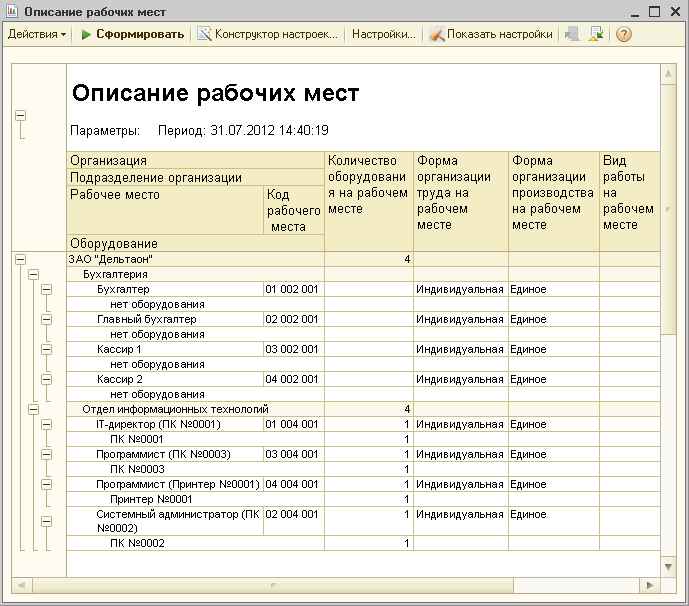Image resolution: width=689 pixels, height=606 pixels.
Task: Click the Подразделение организации header
Action: point(196,178)
